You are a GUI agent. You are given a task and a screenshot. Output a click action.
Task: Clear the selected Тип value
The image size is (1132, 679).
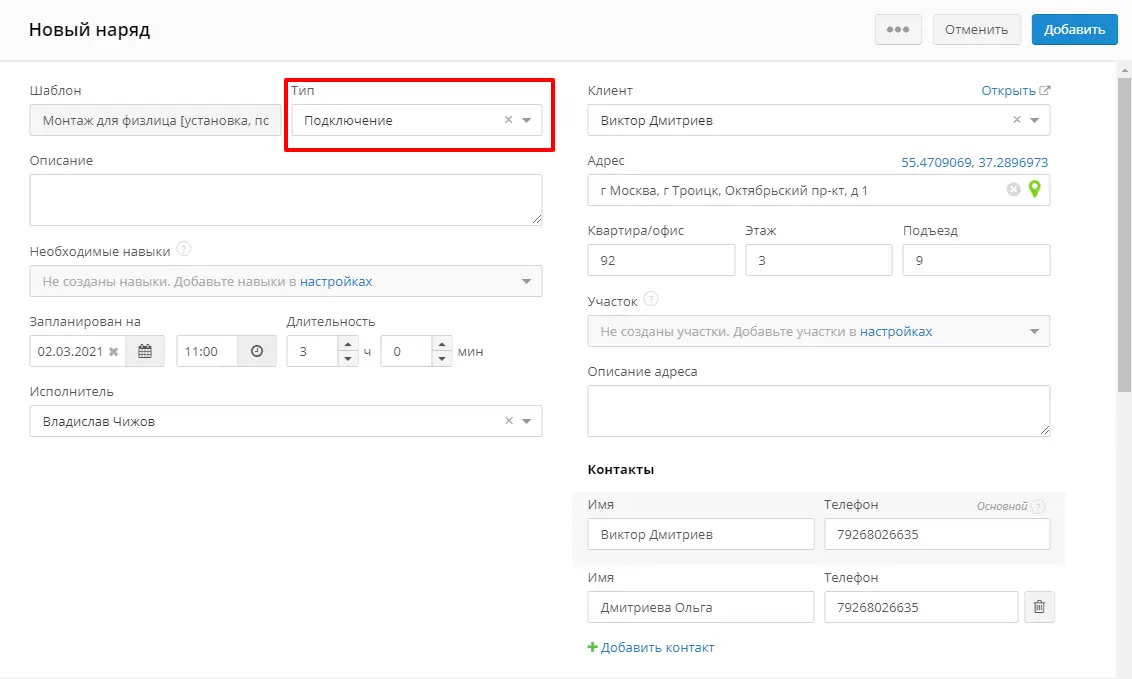point(508,120)
